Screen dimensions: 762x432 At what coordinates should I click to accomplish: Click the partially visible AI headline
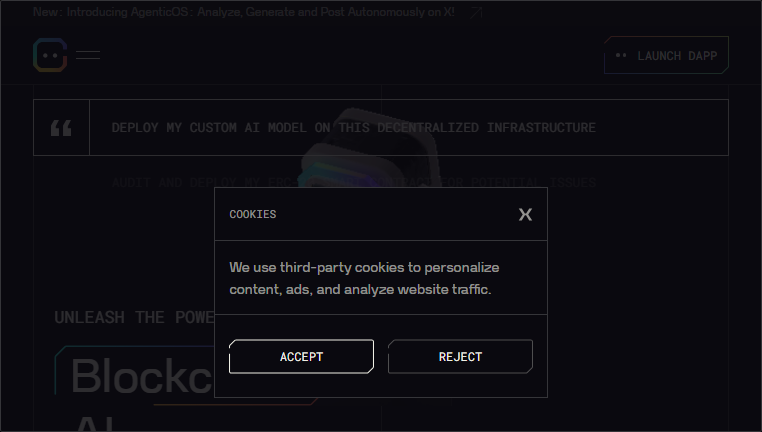(95, 423)
